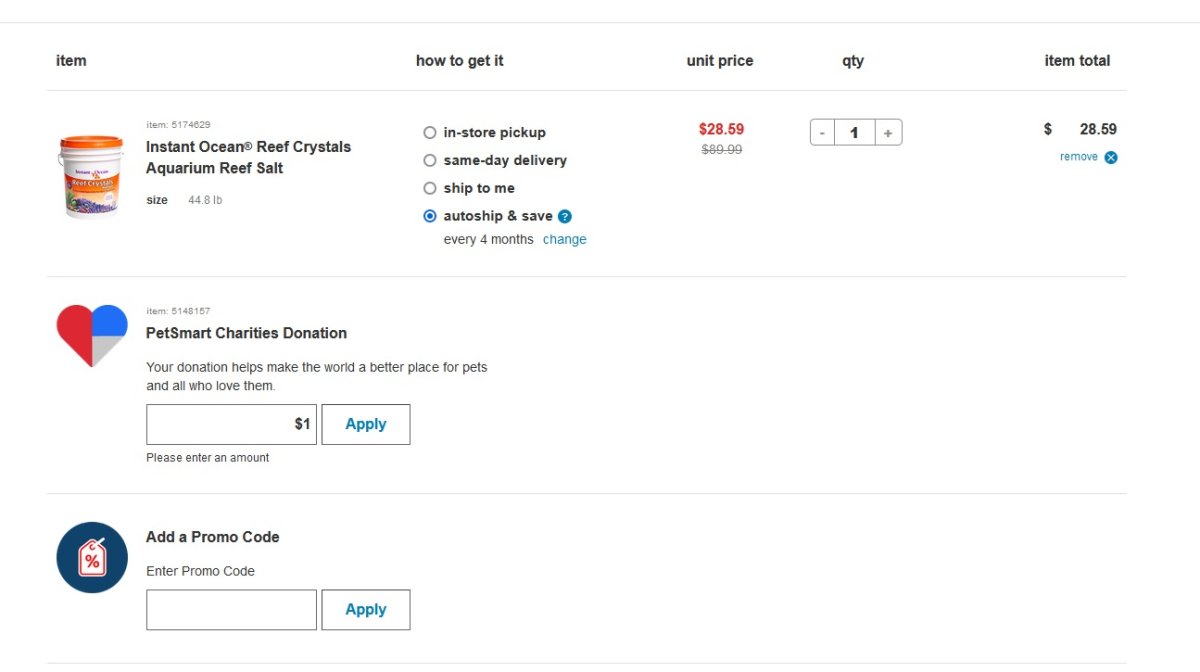Viewport: 1200px width, 672px height.
Task: Click the PetSmart Charities Donation heading
Action: coord(247,333)
